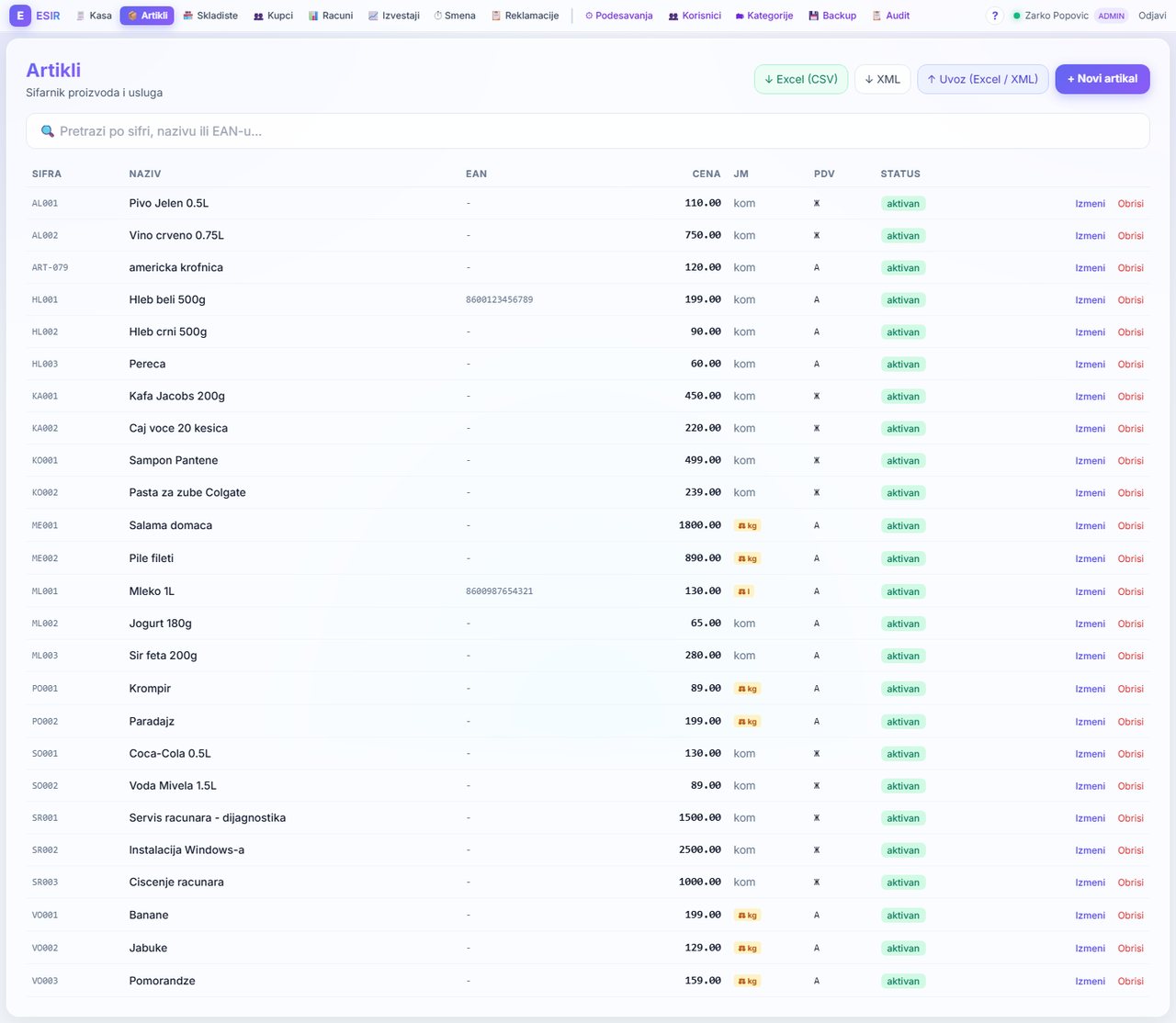Edit Pivo Jelen 0.5L via Izmeni
The image size is (1176, 1023).
(1091, 204)
